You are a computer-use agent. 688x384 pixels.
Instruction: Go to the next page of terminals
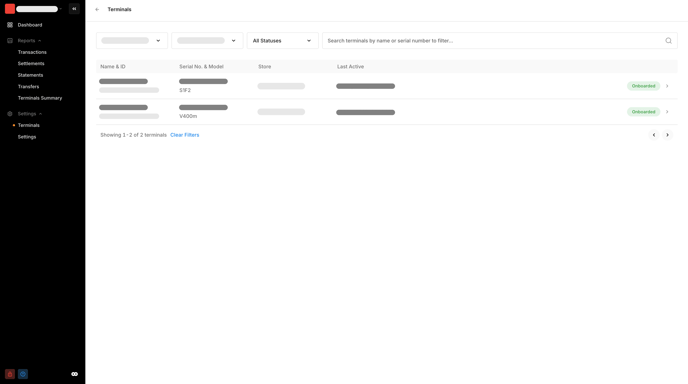pos(667,135)
